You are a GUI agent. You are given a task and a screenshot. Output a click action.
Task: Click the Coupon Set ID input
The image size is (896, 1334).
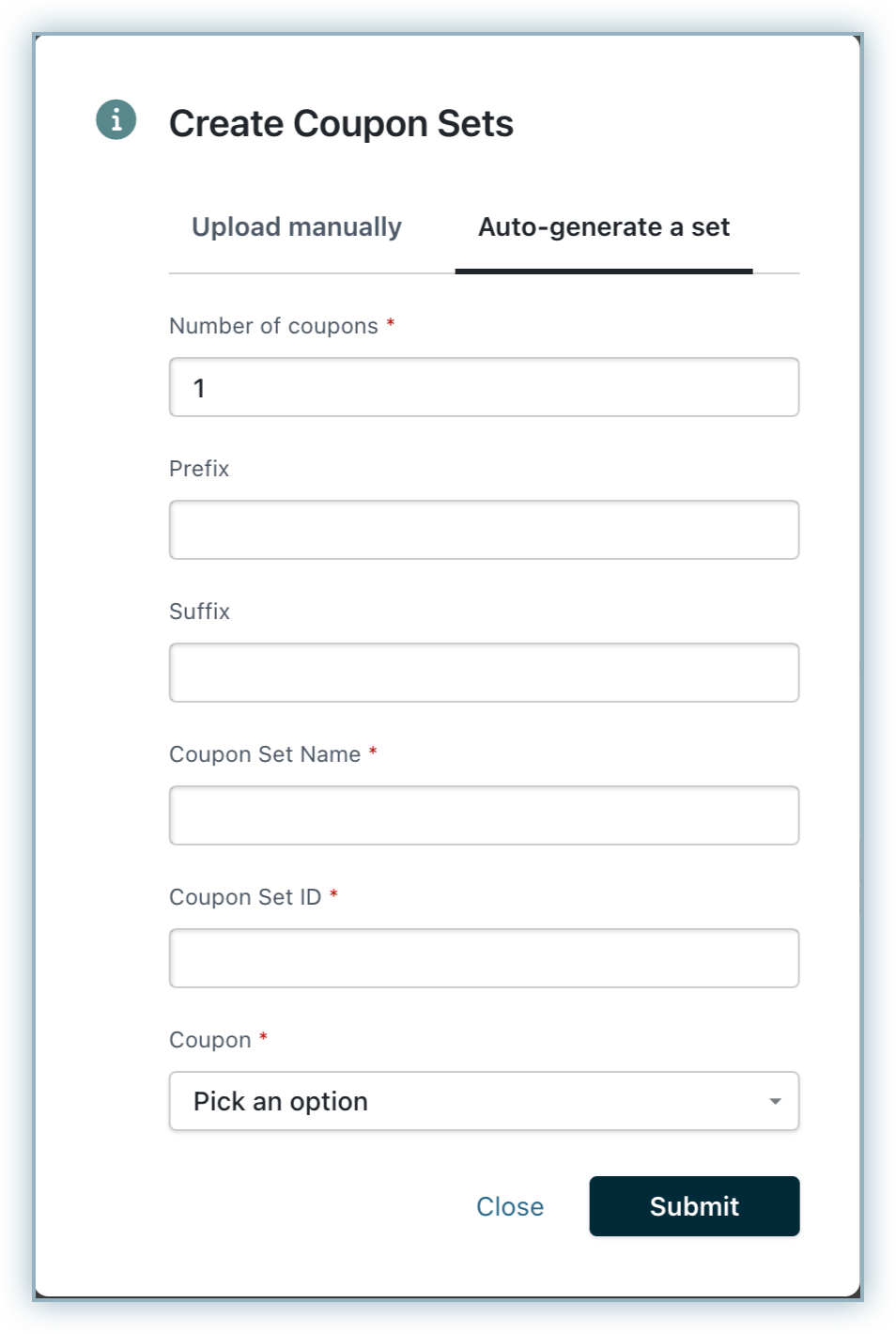[x=484, y=957]
